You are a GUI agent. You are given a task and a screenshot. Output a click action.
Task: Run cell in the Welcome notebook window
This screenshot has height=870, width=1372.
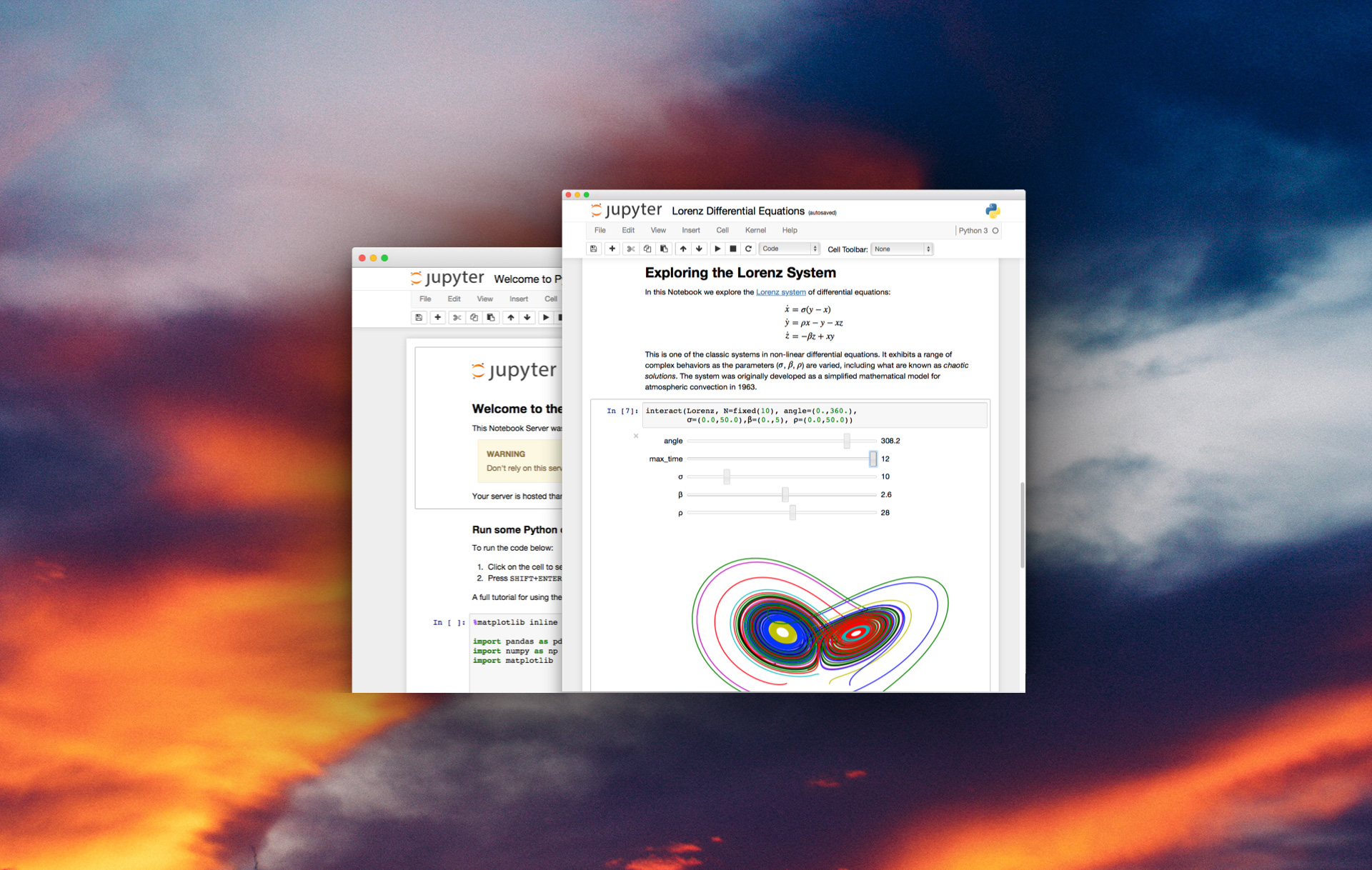pyautogui.click(x=546, y=317)
